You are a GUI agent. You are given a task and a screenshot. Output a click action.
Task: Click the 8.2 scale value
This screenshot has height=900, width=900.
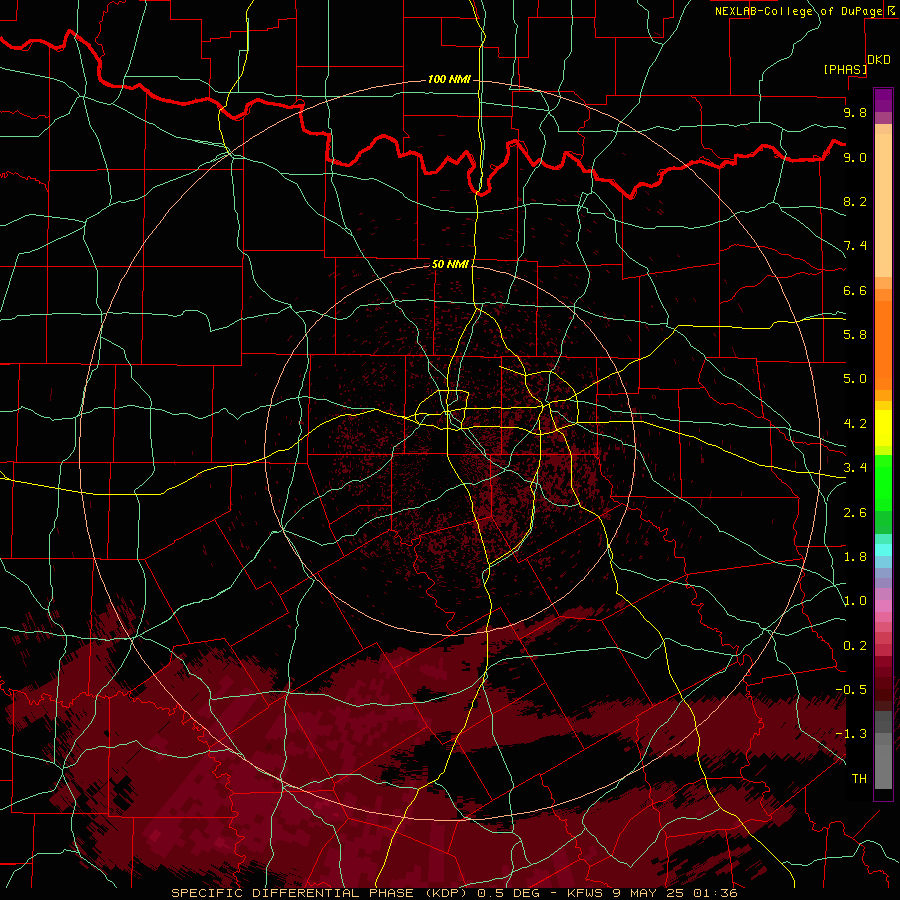[x=855, y=201]
